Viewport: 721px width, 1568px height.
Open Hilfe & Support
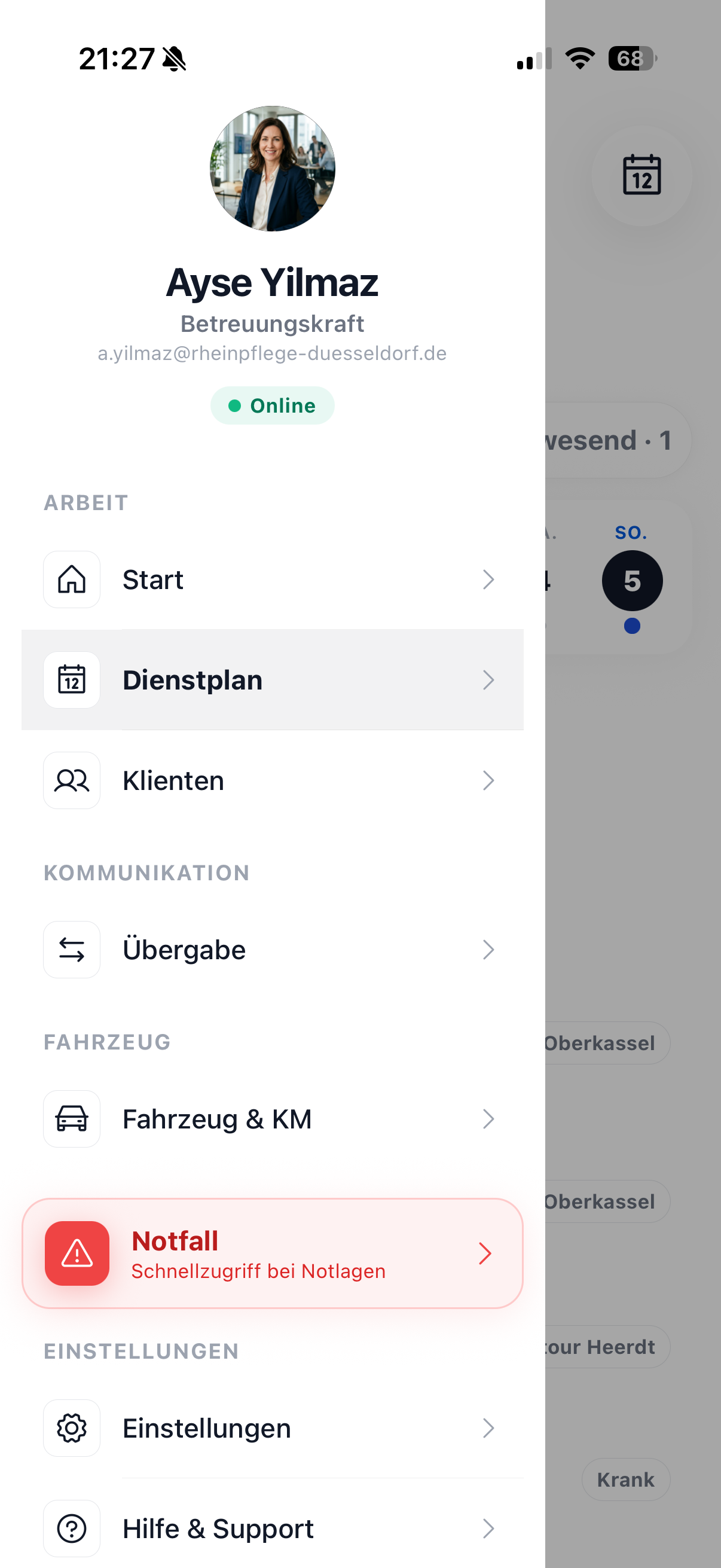tap(273, 1528)
